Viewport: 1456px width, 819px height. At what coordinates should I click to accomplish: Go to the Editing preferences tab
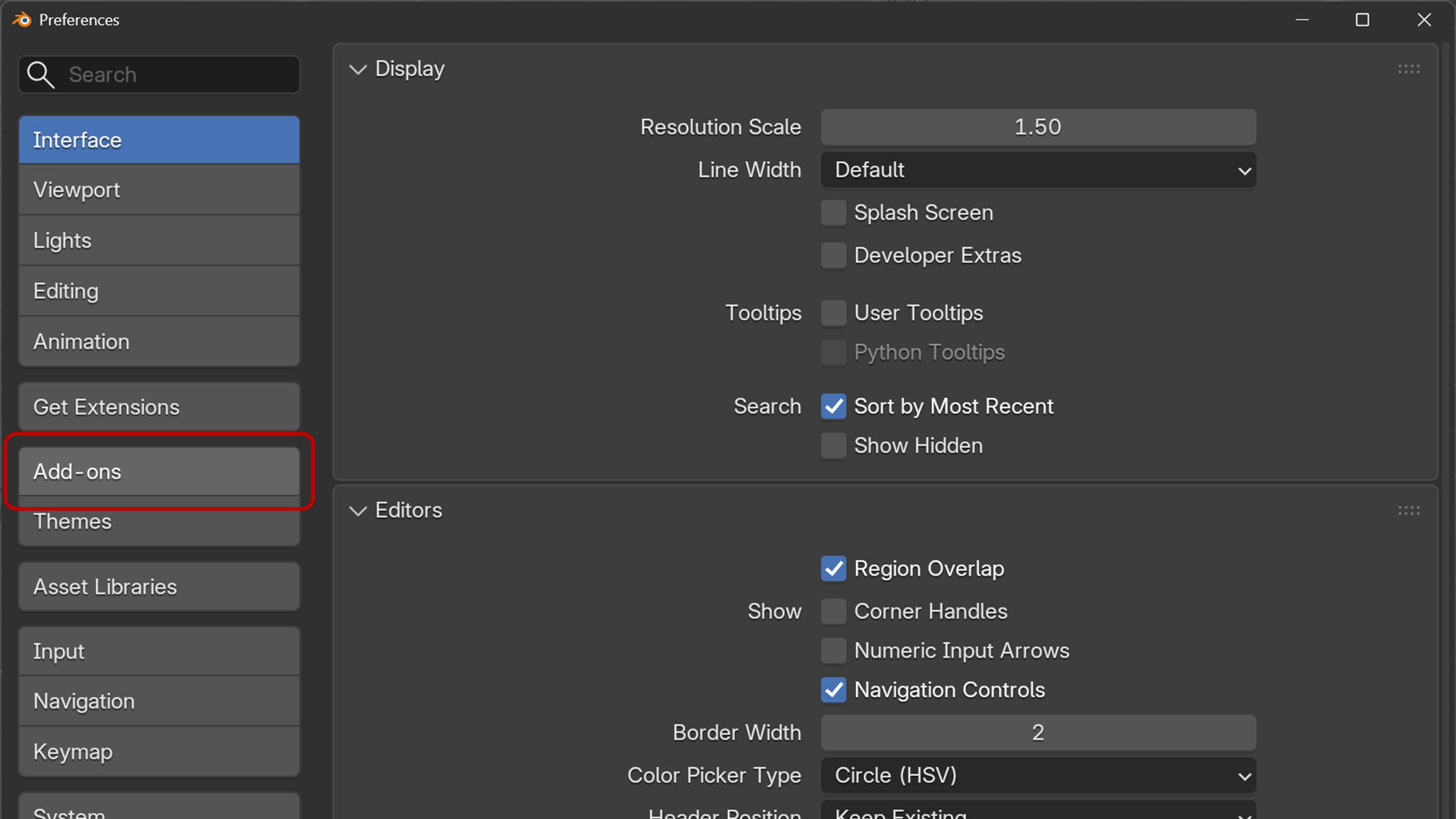click(159, 291)
